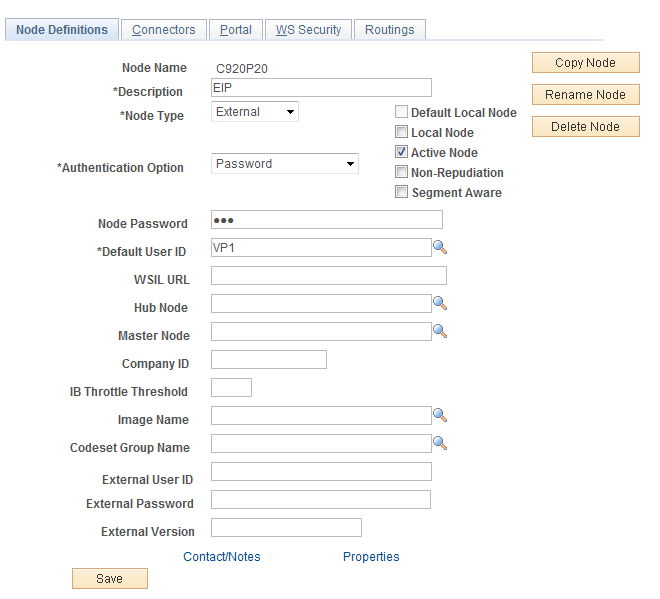Screen dimensions: 660x599
Task: Open the Properties link
Action: pyautogui.click(x=371, y=556)
